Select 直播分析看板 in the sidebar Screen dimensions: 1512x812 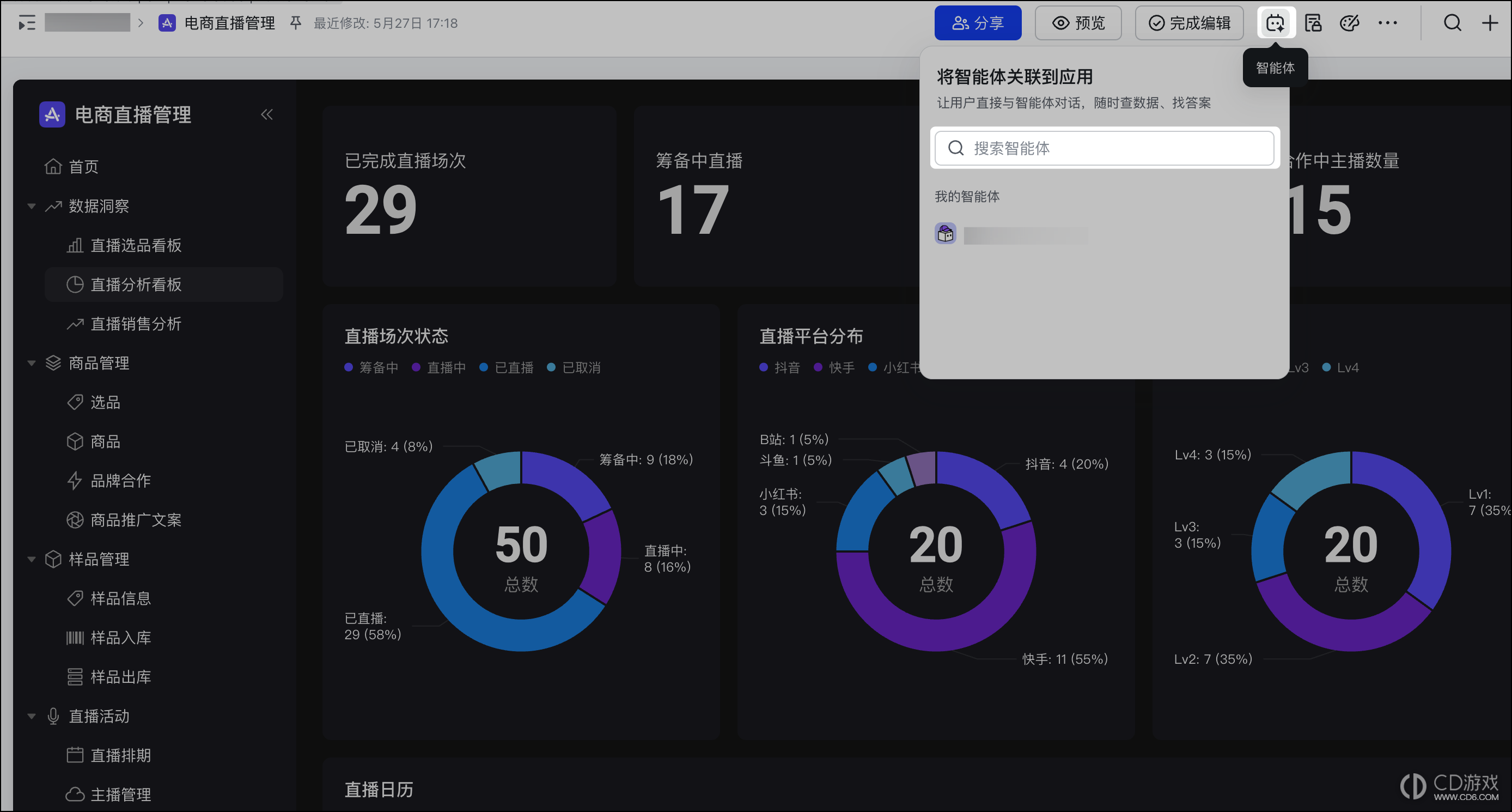164,285
